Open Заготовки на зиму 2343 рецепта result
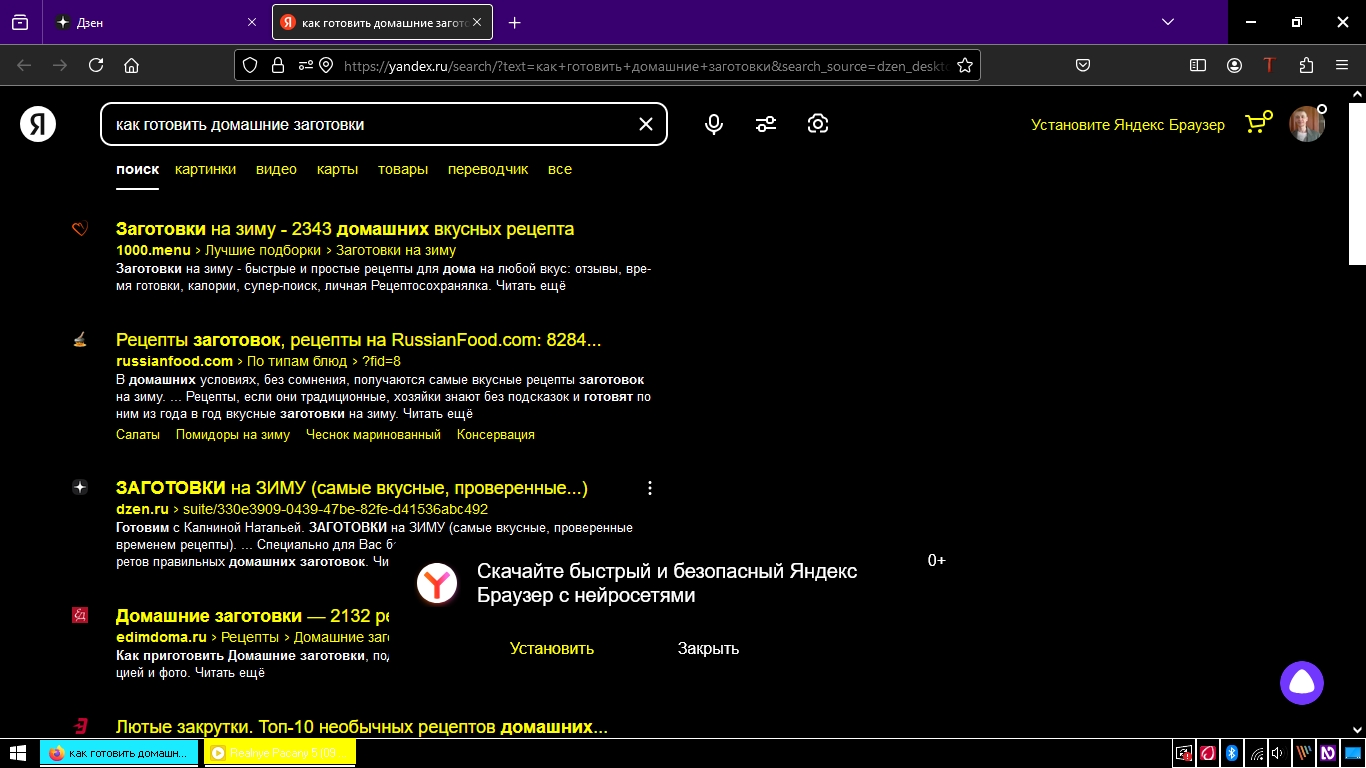The height and width of the screenshot is (768, 1366). coord(345,229)
